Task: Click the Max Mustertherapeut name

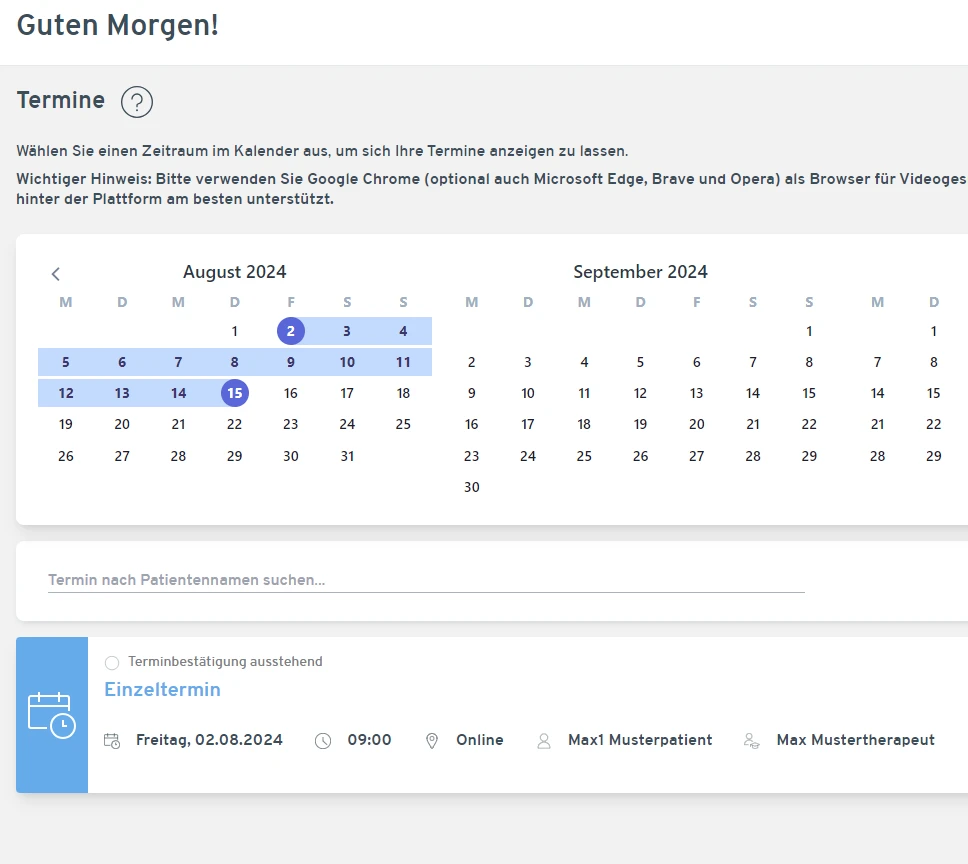Action: tap(855, 741)
